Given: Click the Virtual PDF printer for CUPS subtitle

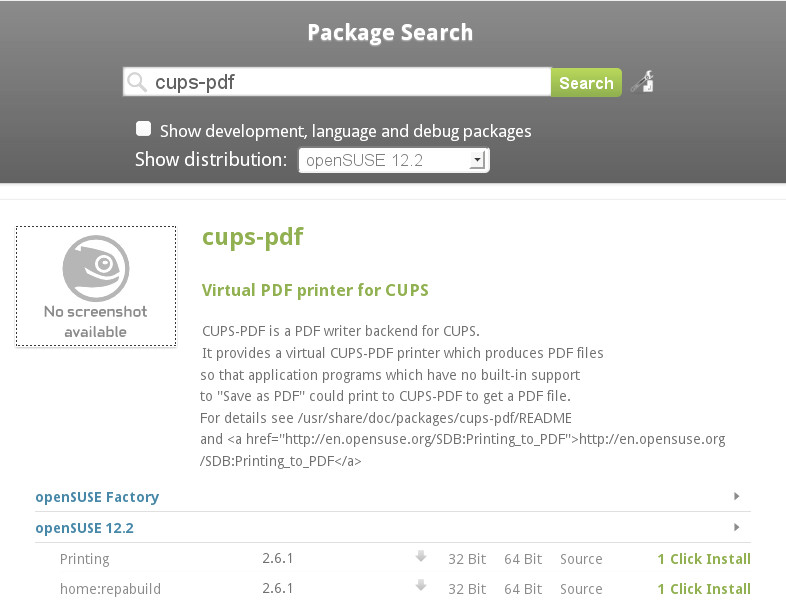Looking at the screenshot, I should tap(315, 290).
